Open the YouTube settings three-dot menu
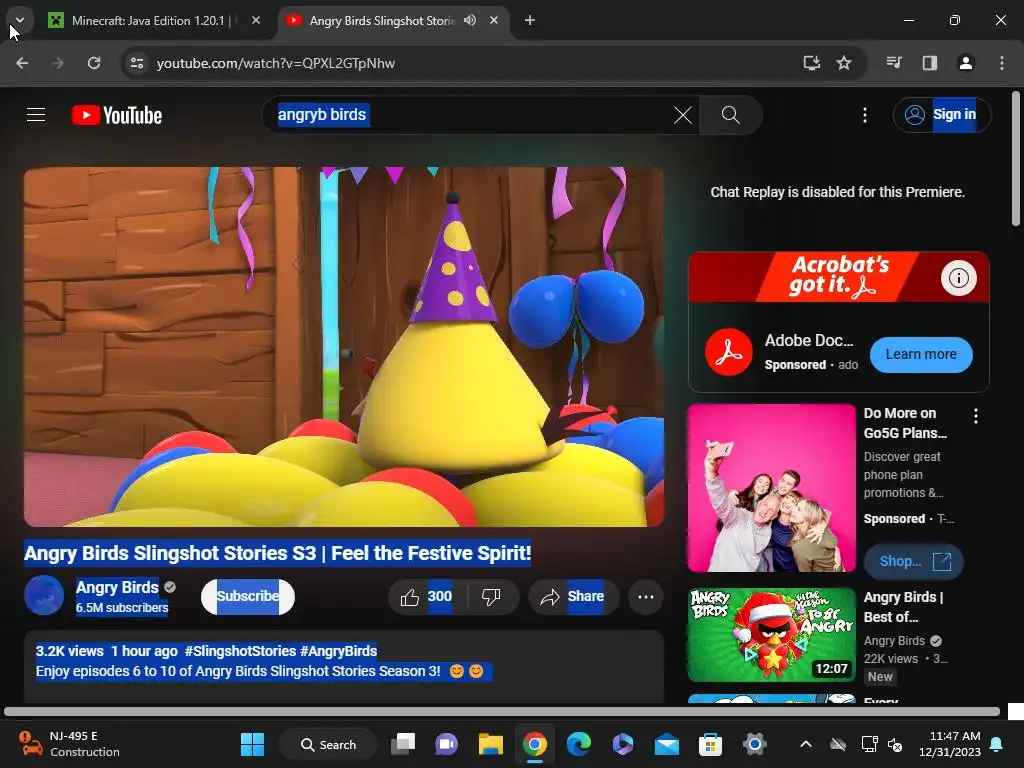This screenshot has height=768, width=1024. [x=865, y=115]
